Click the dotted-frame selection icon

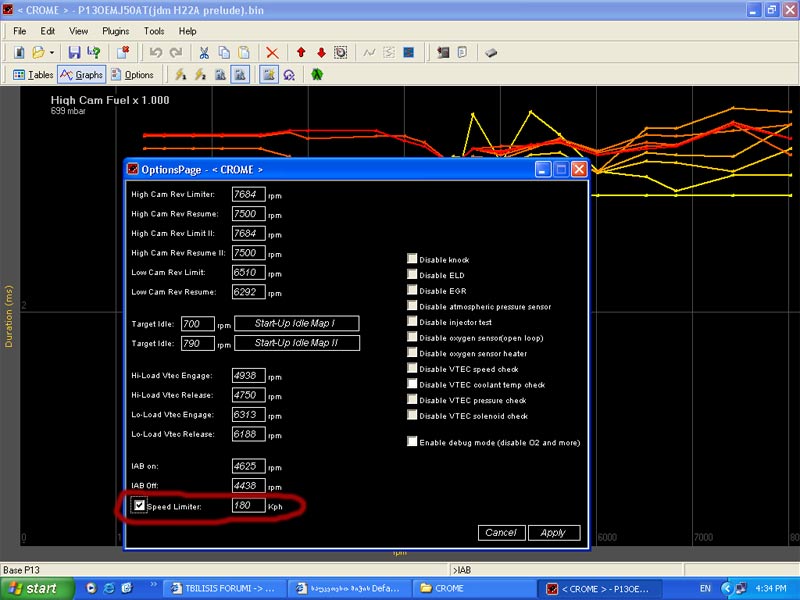(x=340, y=52)
